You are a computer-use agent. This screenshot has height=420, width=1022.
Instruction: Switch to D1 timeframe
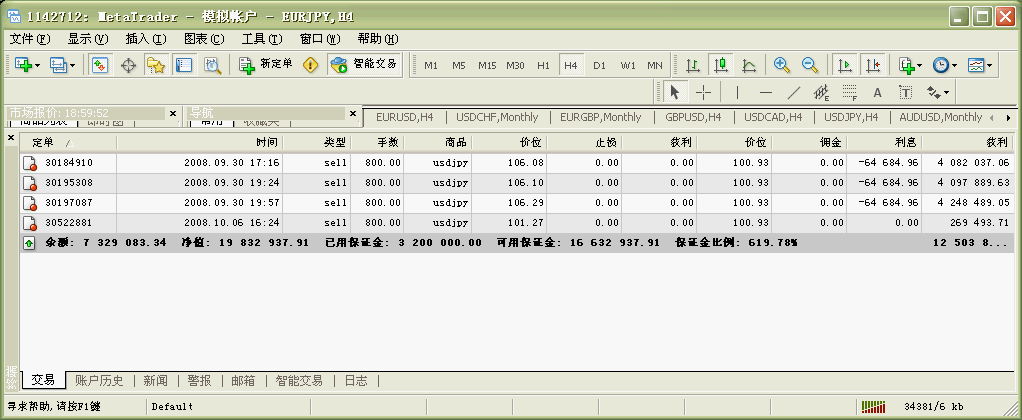point(600,65)
